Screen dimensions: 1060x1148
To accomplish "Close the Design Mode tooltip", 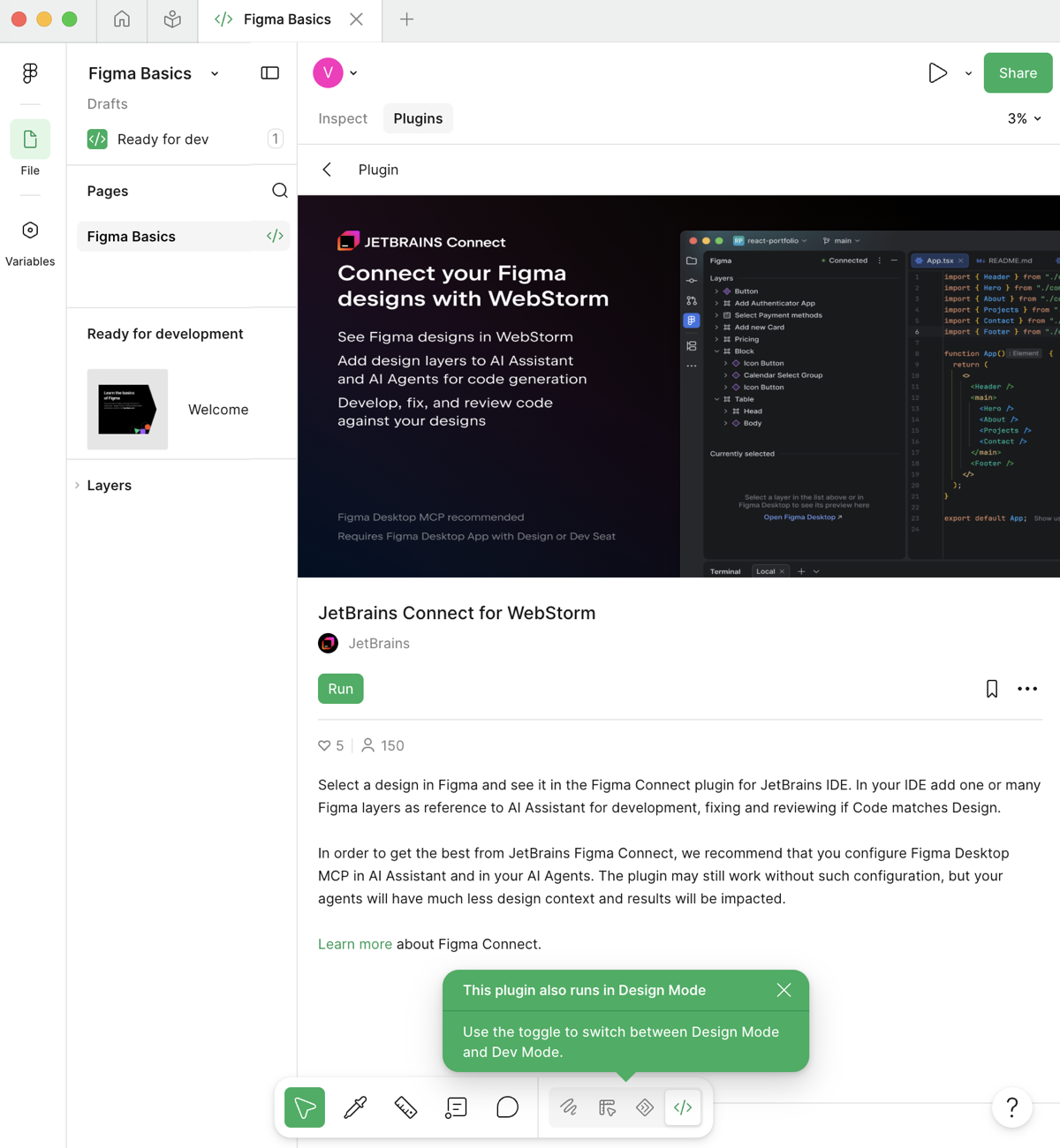I will pos(784,990).
